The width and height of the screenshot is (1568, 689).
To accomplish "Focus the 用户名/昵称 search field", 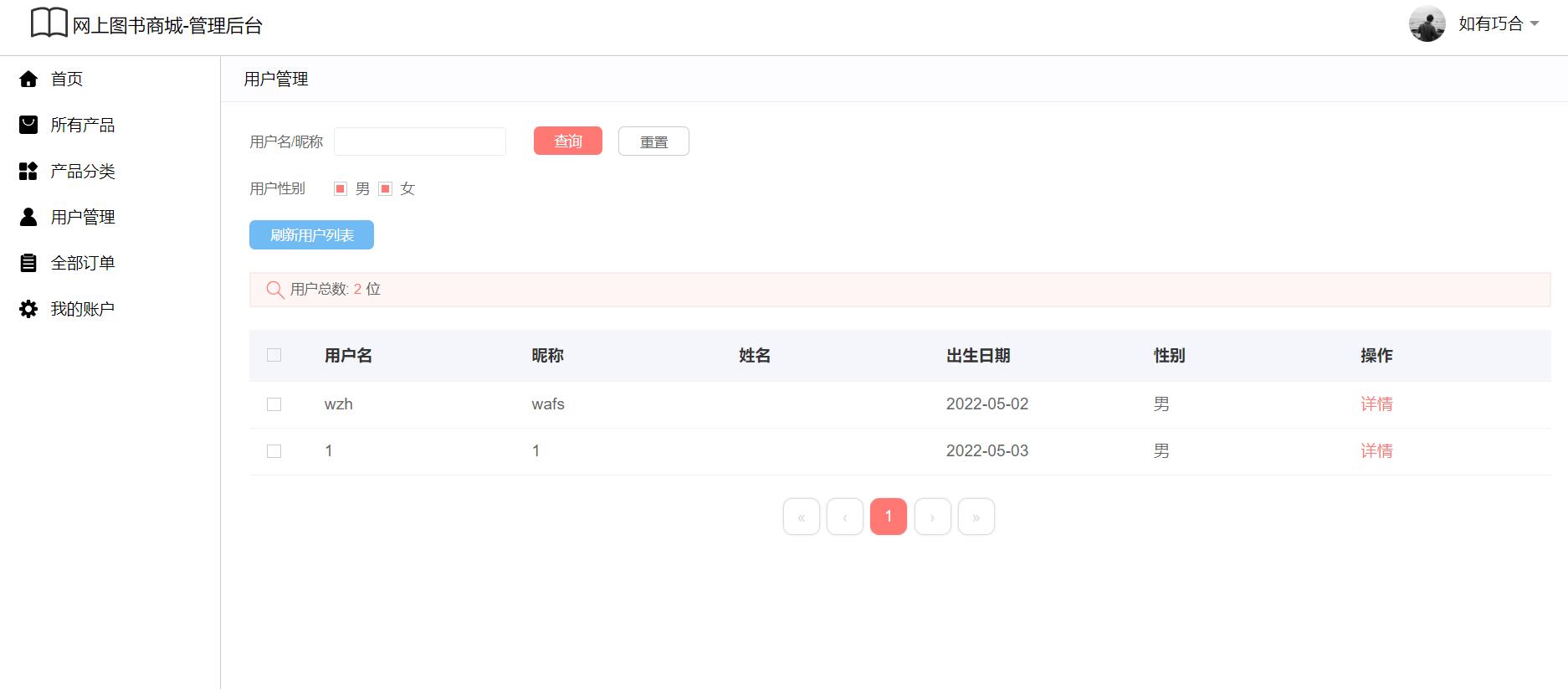I will pos(420,141).
